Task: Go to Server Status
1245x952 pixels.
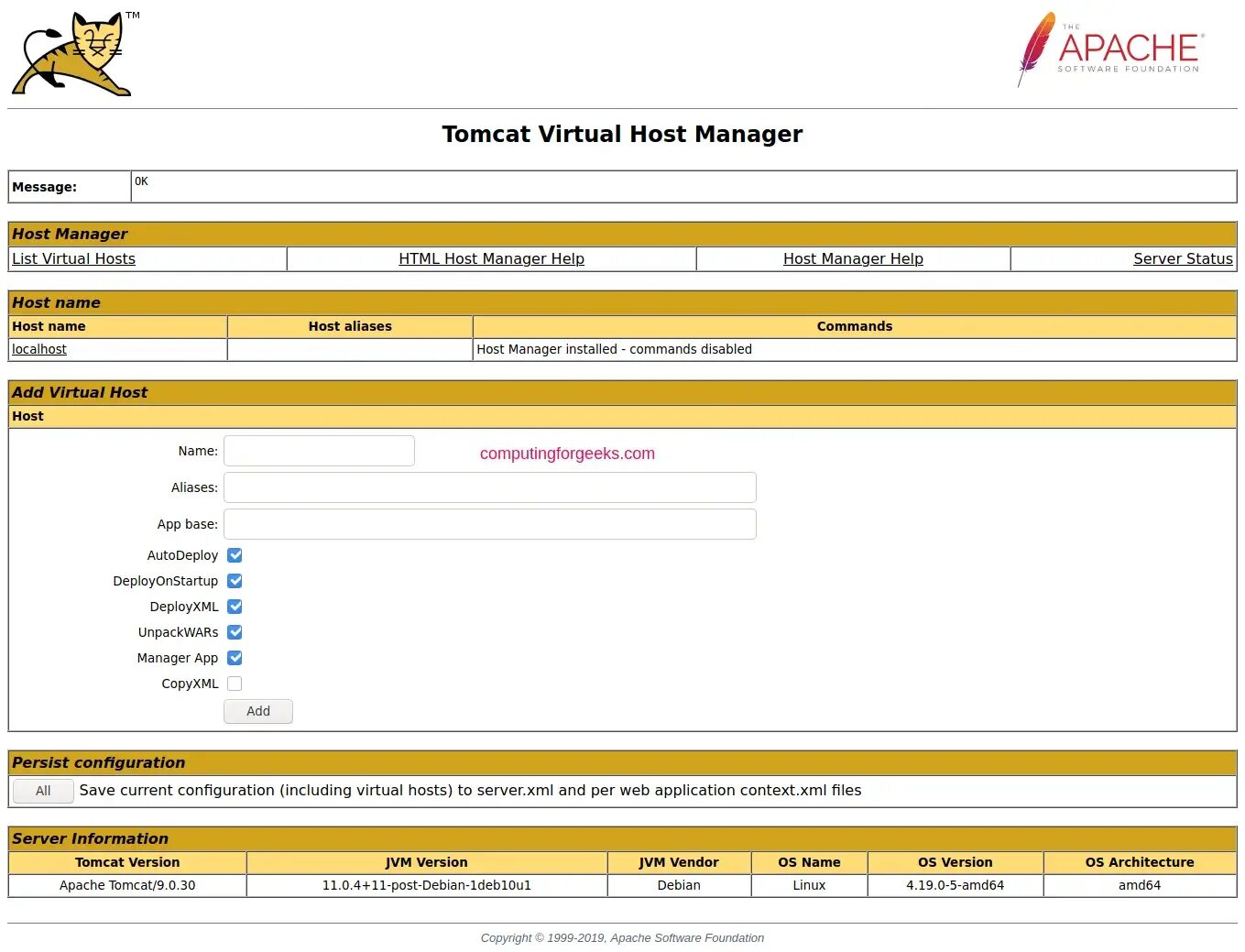Action: point(1183,259)
